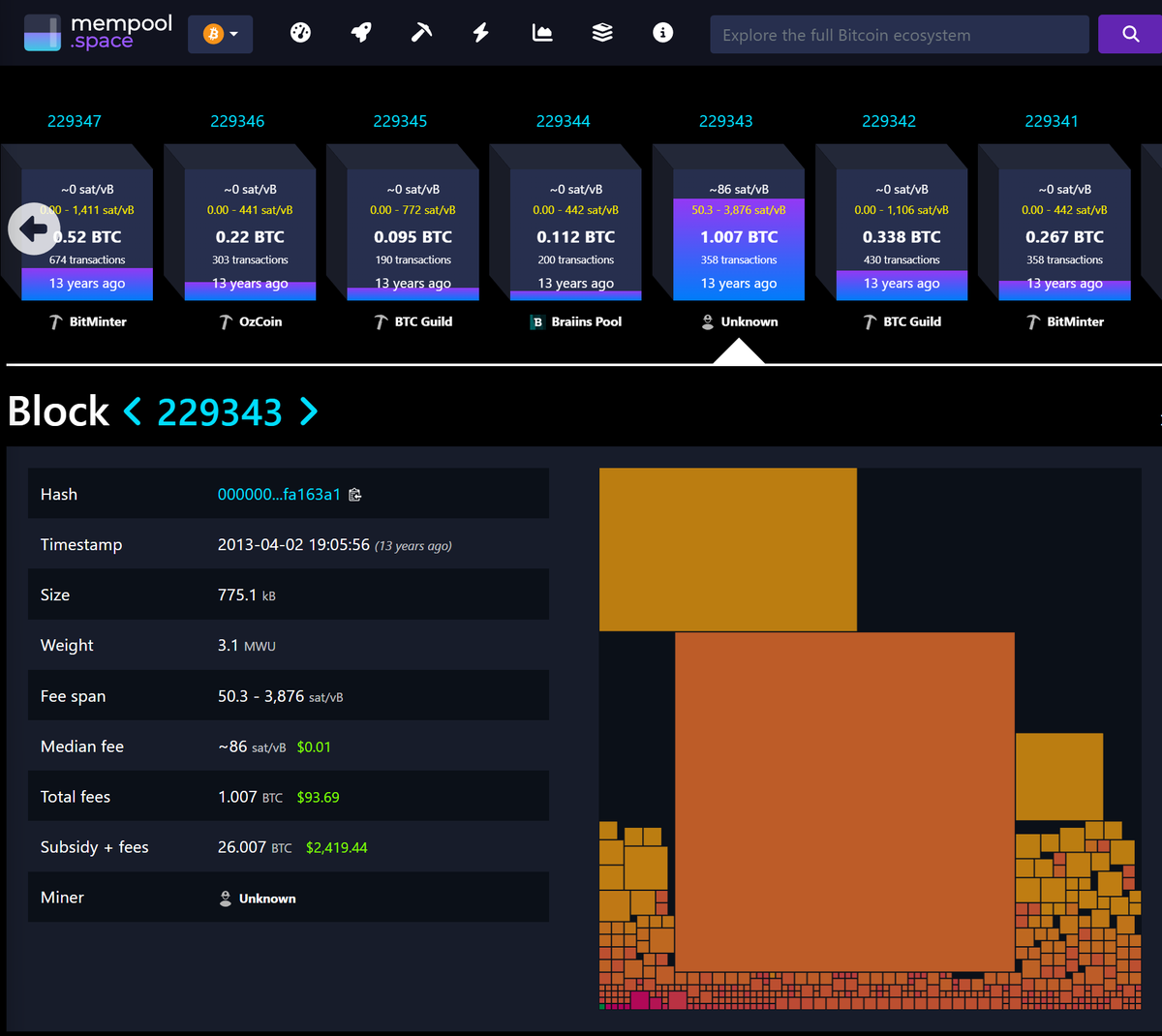Select the 0.267 BTC block cube

(x=1064, y=234)
